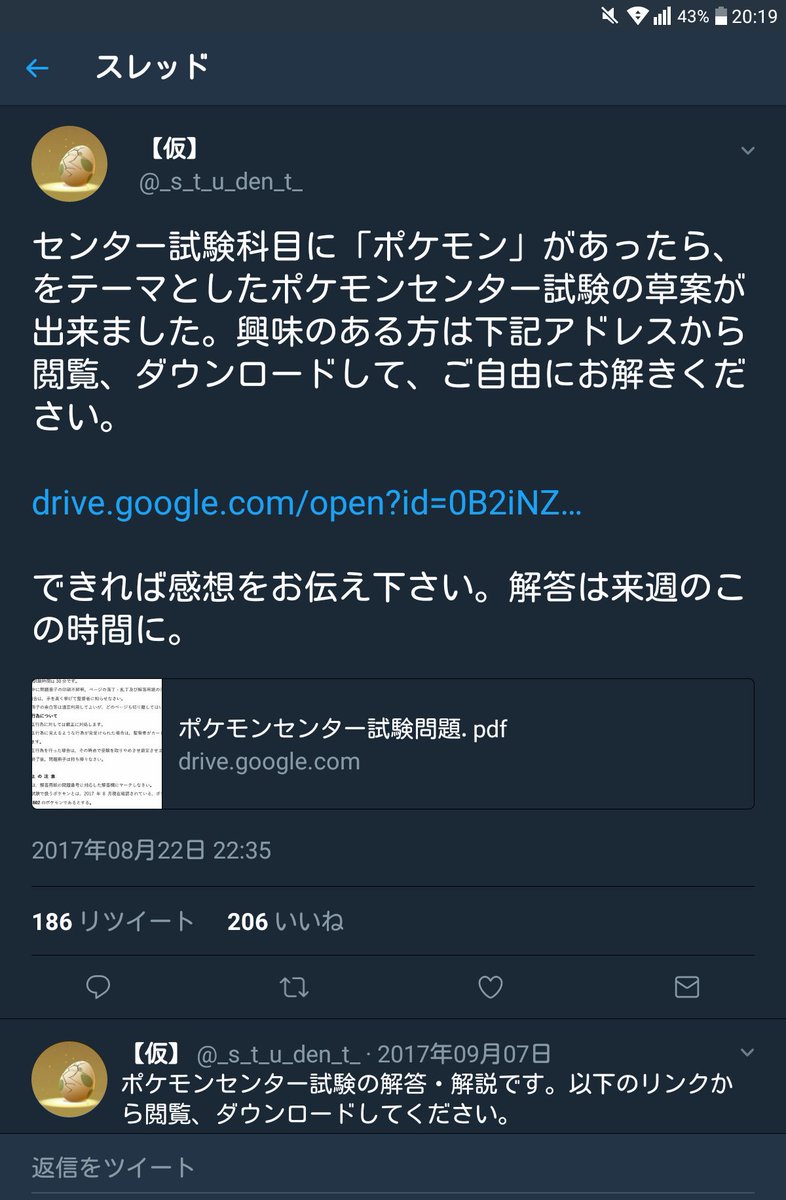Tap the muted sound status icon

coord(610,16)
